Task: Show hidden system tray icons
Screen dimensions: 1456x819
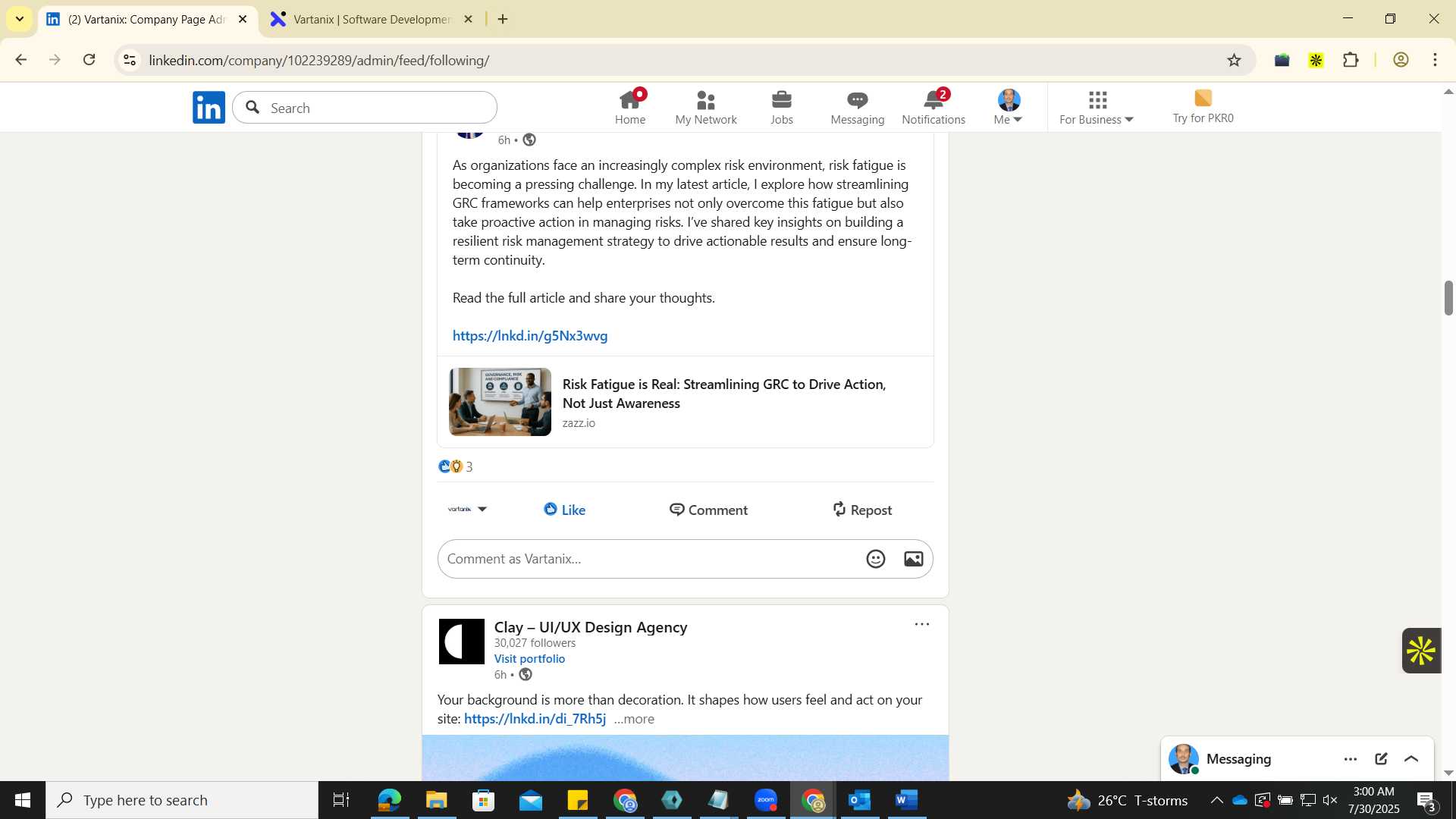Action: tap(1216, 800)
